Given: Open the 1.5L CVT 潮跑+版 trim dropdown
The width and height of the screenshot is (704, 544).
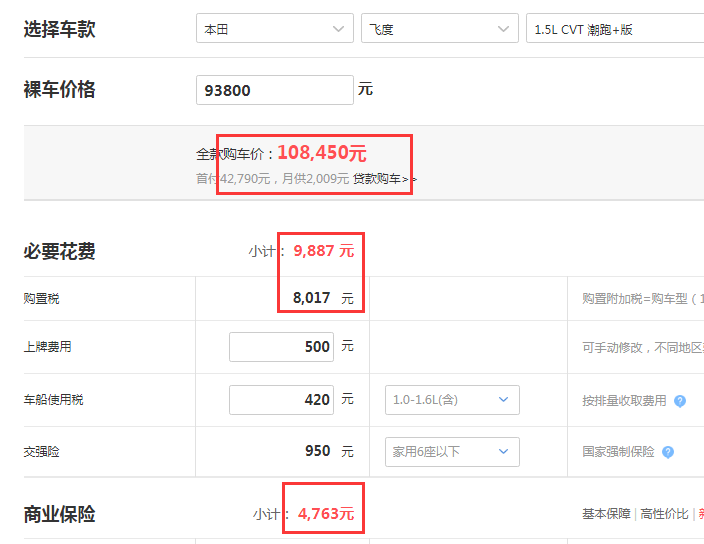Looking at the screenshot, I should coord(615,29).
